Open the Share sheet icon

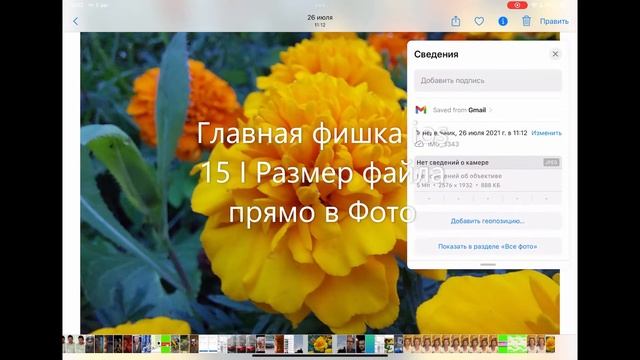pos(456,21)
